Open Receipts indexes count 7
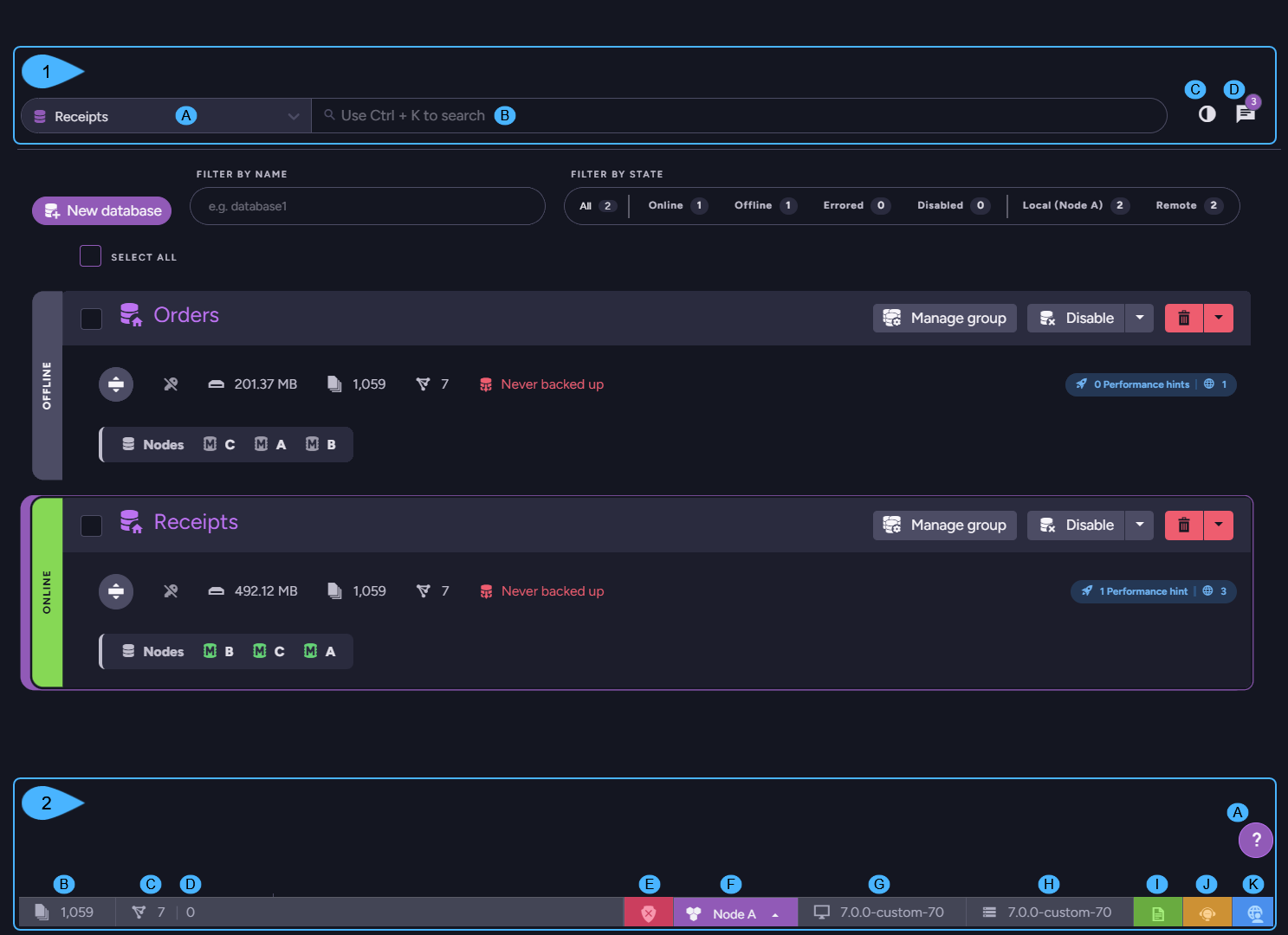Viewport: 1288px width, 935px height. coord(432,591)
